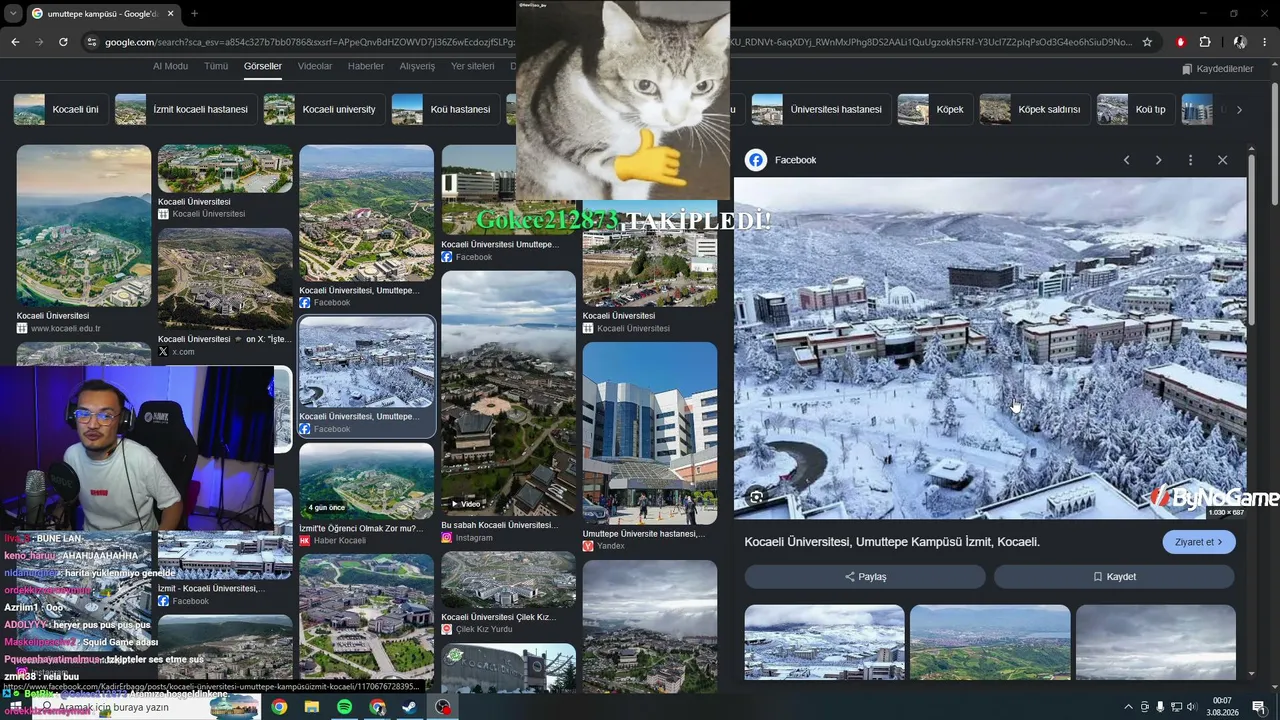Switch to the Haberler tab
The width and height of the screenshot is (1280, 720).
click(x=366, y=66)
